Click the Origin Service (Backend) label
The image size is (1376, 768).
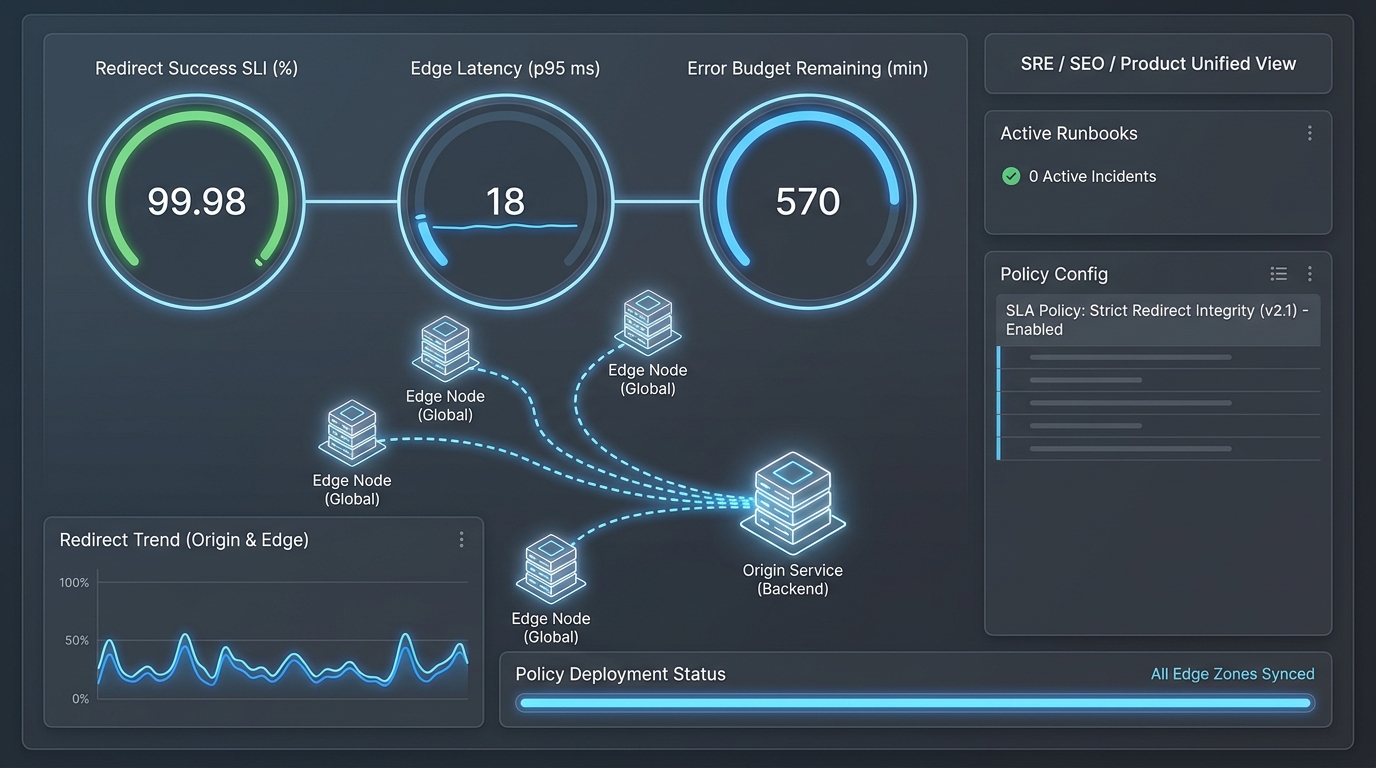[792, 579]
